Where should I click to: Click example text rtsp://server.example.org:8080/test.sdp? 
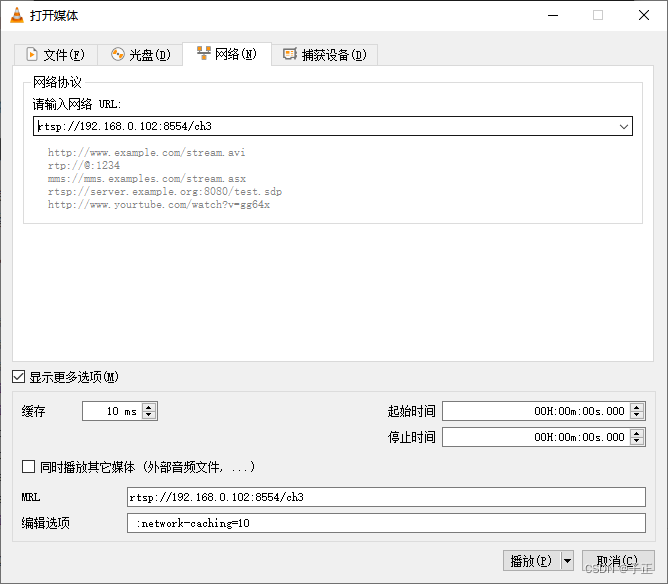164,192
